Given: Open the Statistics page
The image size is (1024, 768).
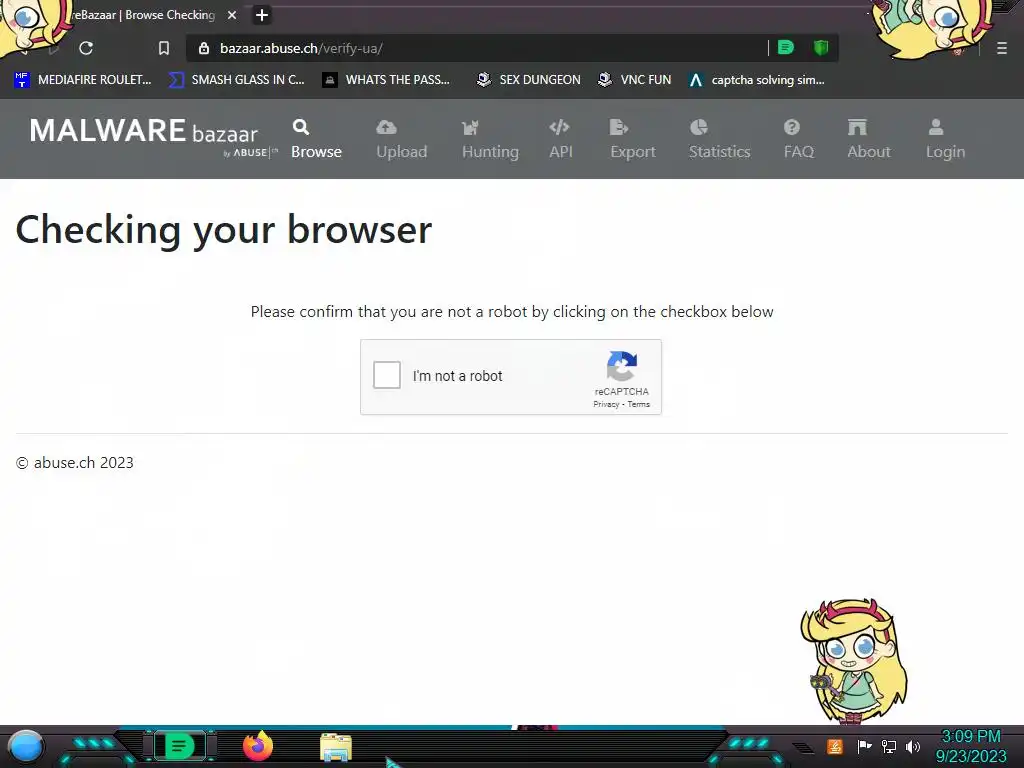Looking at the screenshot, I should click(x=720, y=139).
